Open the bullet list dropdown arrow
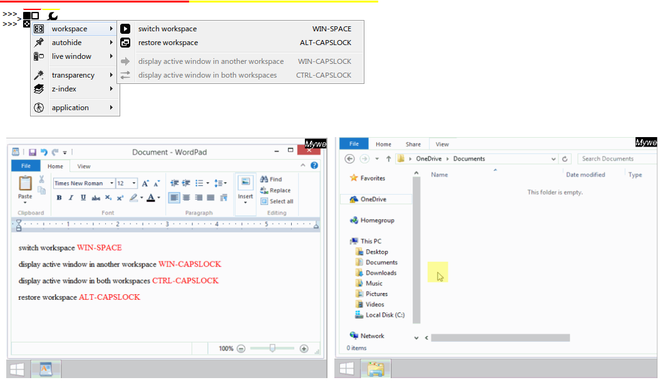The width and height of the screenshot is (665, 385). tap(208, 183)
